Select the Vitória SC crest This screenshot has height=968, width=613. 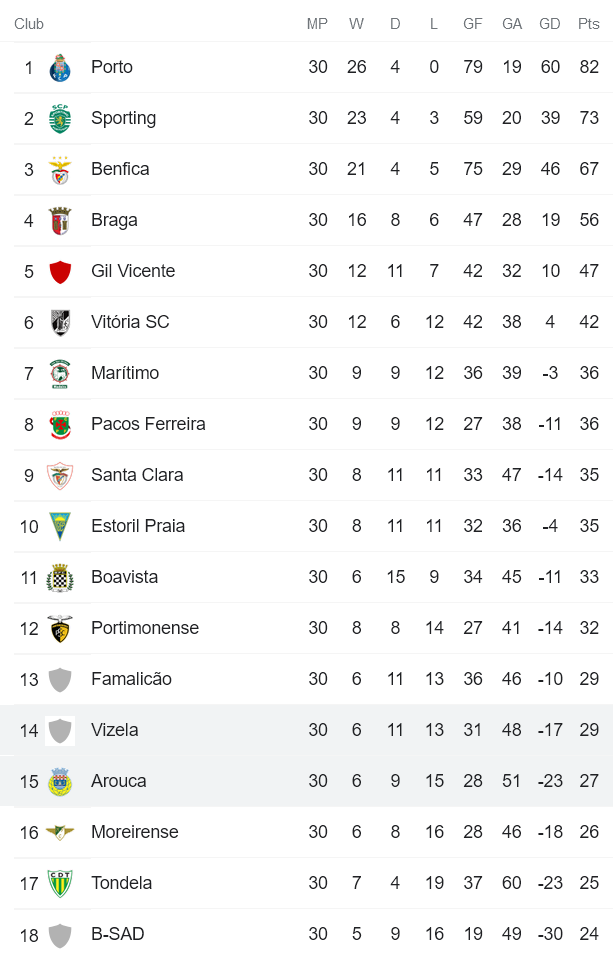click(60, 323)
